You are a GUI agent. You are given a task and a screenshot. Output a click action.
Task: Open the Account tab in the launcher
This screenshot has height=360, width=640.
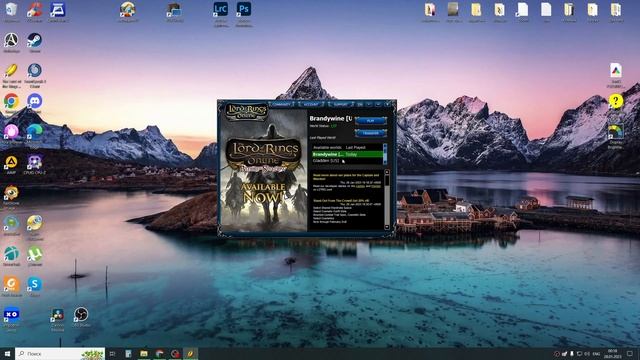click(311, 104)
